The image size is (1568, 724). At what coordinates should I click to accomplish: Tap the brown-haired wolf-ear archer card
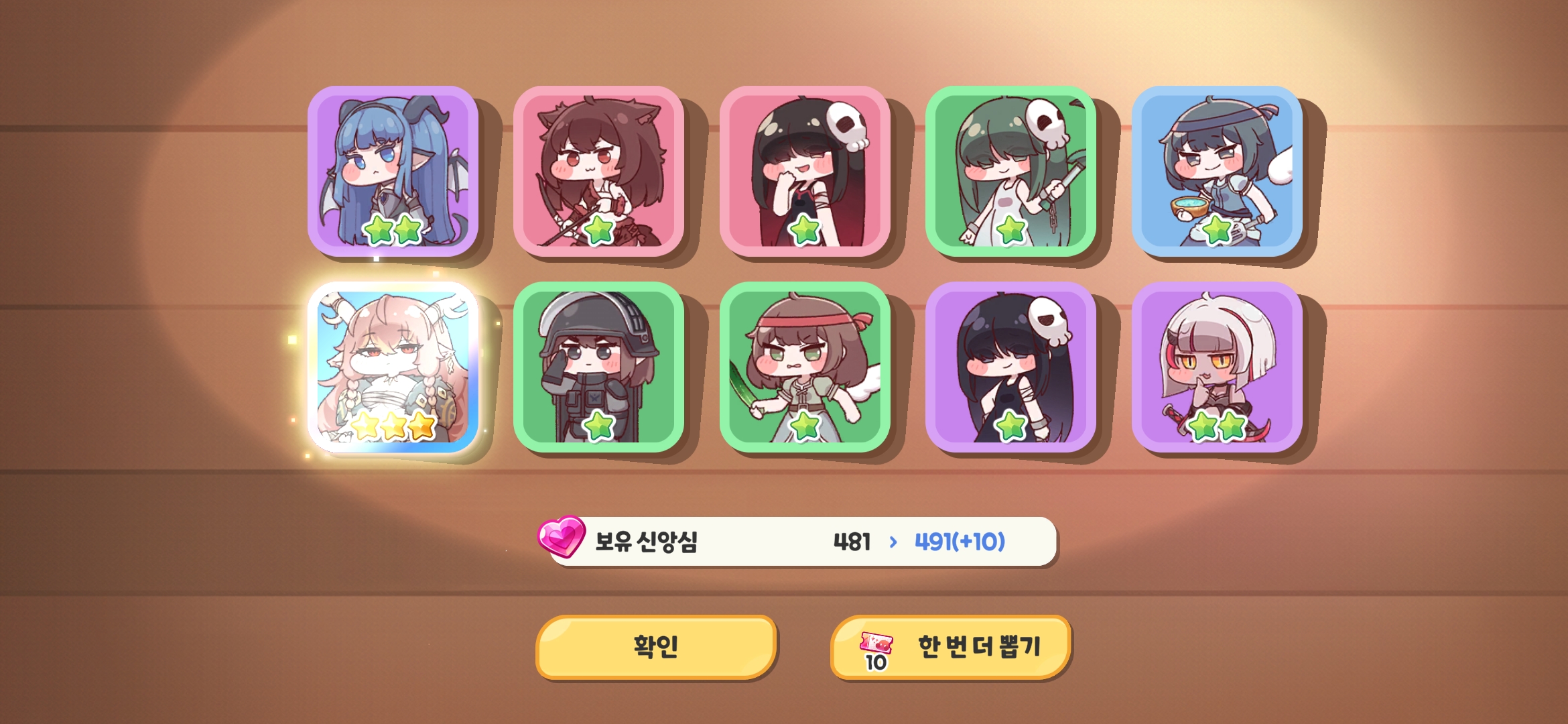tap(599, 171)
